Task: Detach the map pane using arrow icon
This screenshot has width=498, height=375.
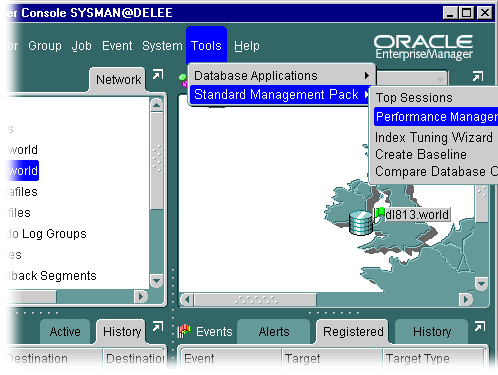Action: [478, 76]
